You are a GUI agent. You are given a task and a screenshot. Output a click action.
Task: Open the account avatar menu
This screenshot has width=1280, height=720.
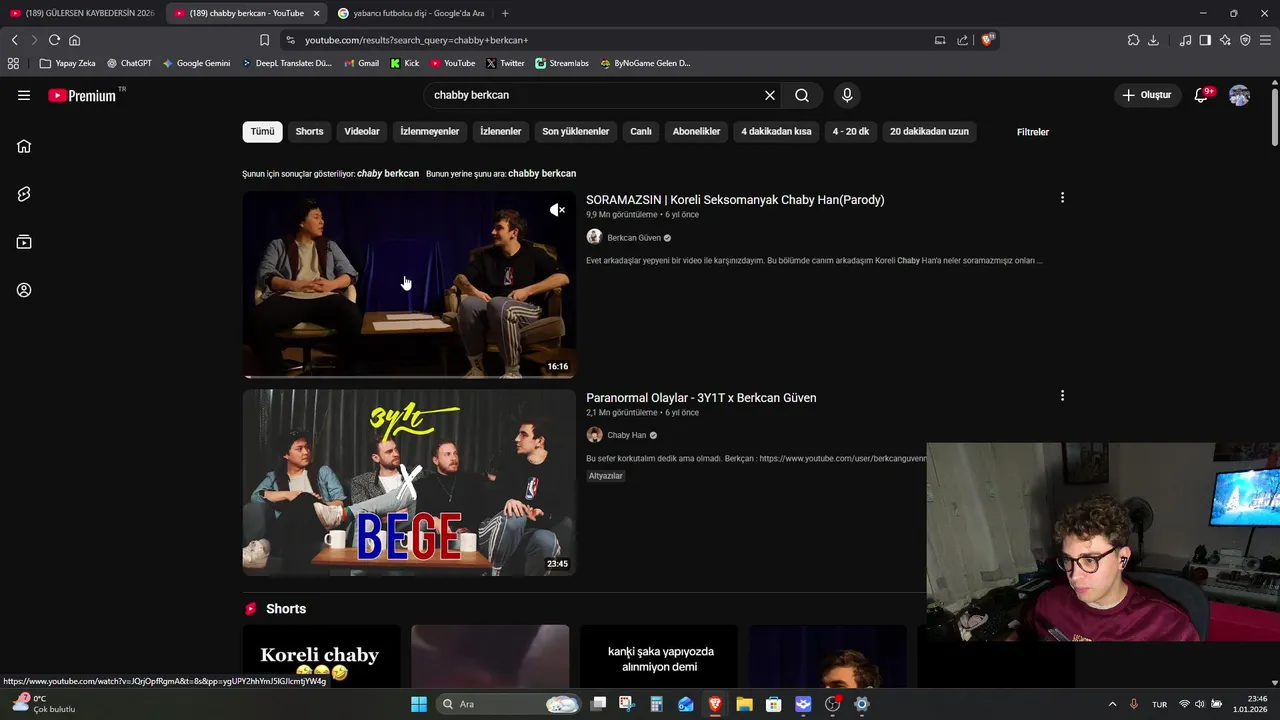[x=1239, y=95]
